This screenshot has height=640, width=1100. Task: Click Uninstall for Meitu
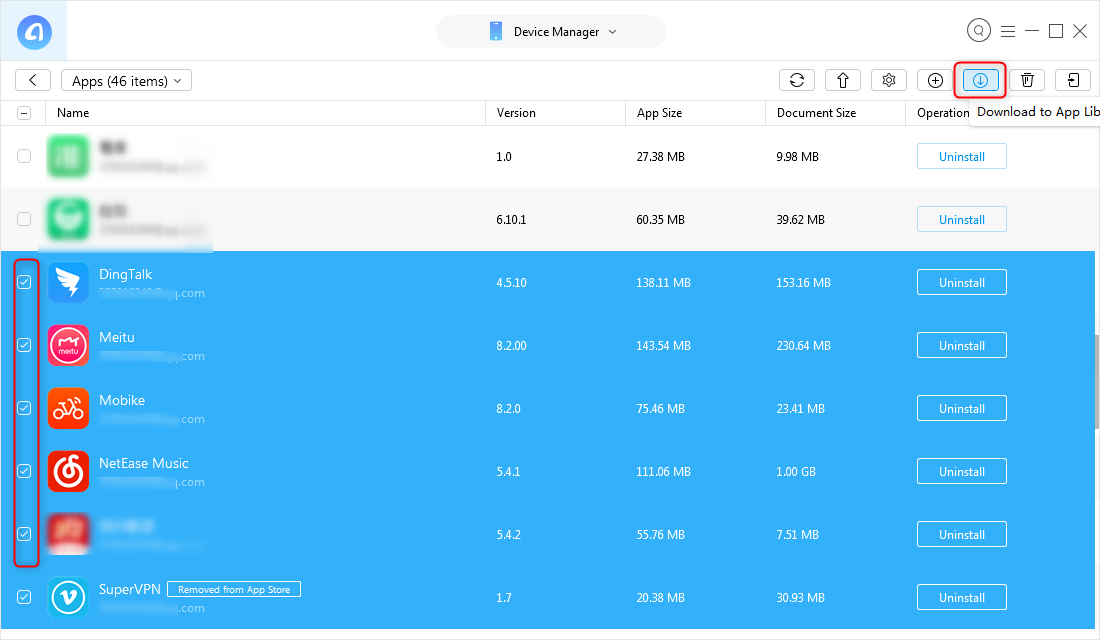click(x=962, y=345)
